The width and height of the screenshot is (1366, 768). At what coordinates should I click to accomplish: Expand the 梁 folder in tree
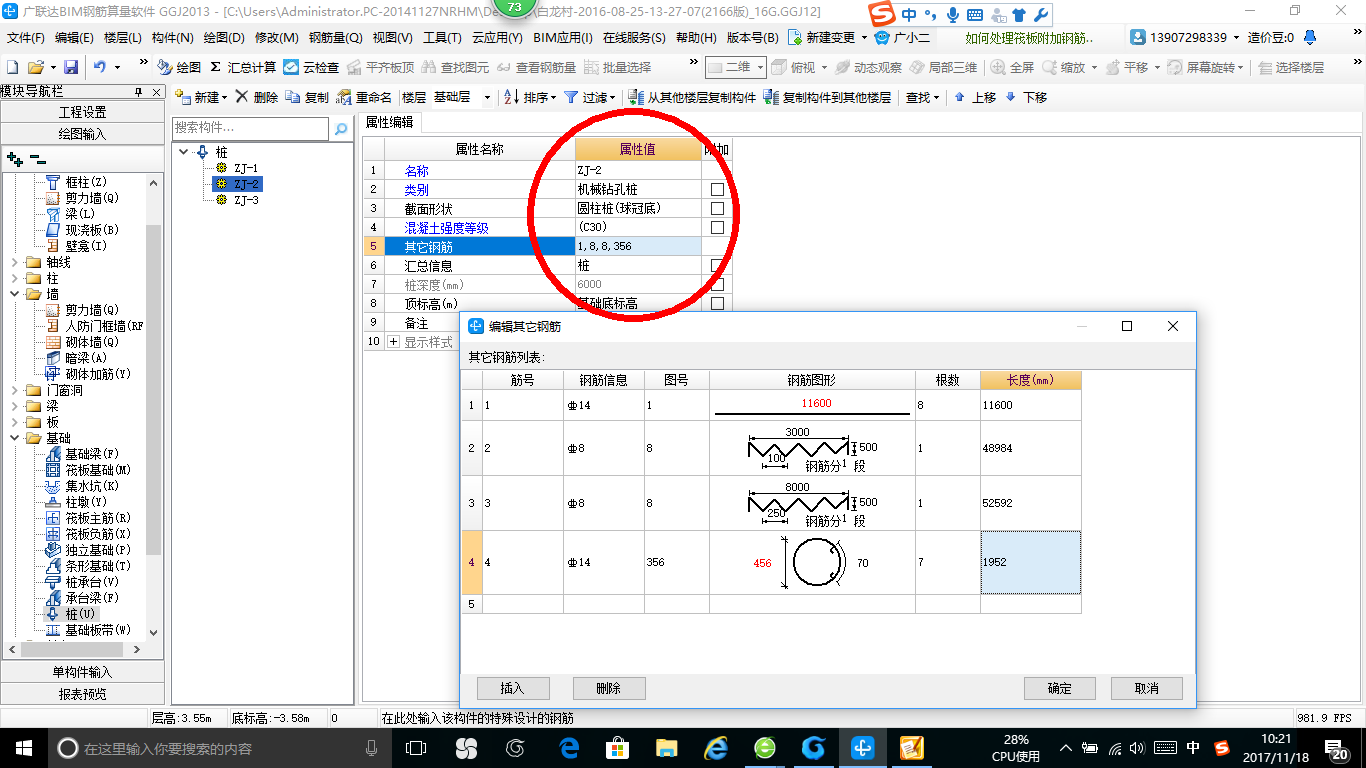click(15, 406)
